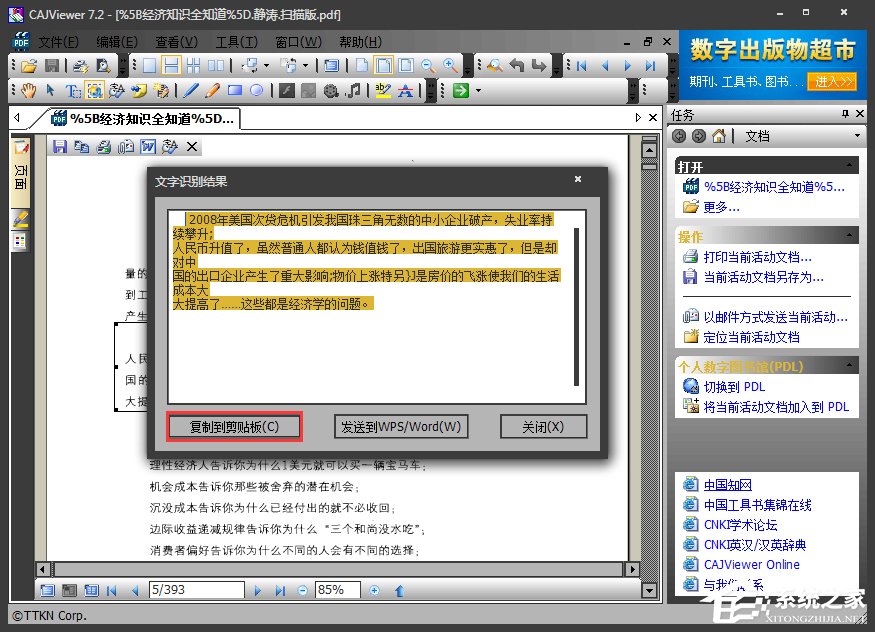875x632 pixels.
Task: Toggle actual size page view button
Action: pos(362,66)
